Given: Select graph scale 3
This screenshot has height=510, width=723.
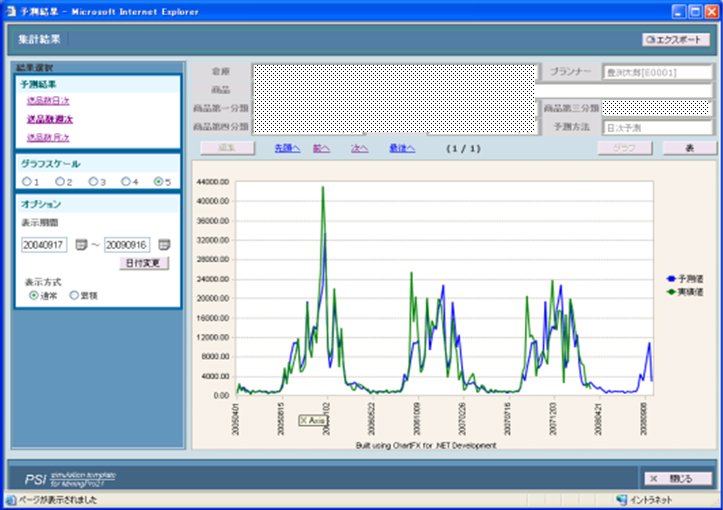Looking at the screenshot, I should click(93, 181).
